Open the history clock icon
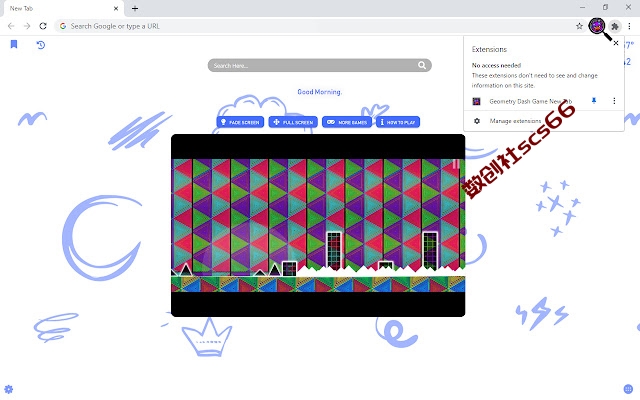Screen dimensions: 640x400 pyautogui.click(x=40, y=44)
